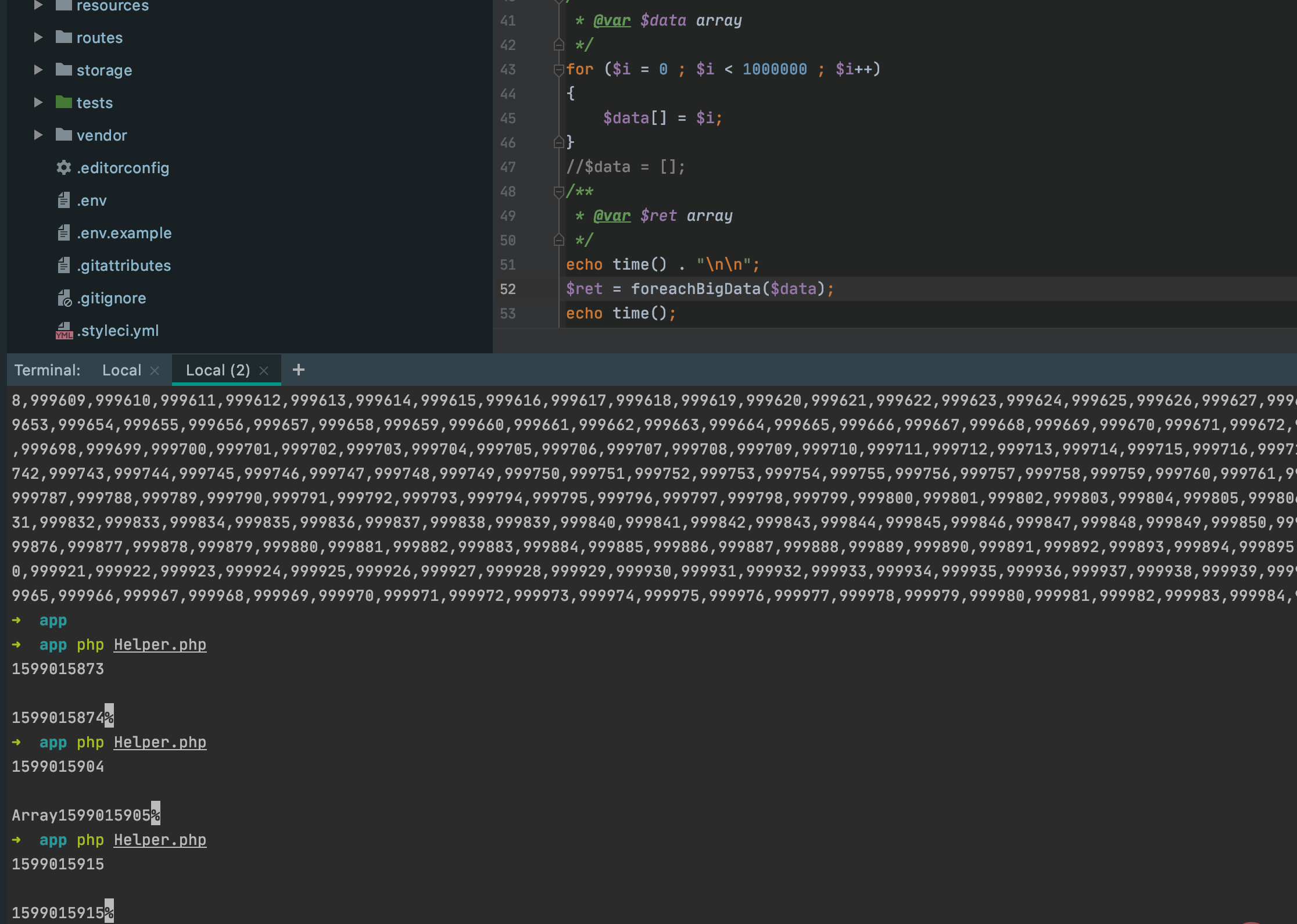Click the Array1599015905 terminal output

tap(81, 815)
